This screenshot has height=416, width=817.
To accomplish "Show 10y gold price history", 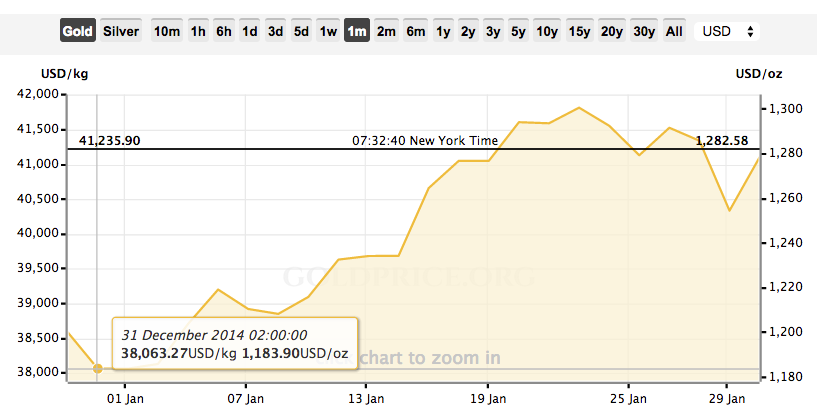I will pyautogui.click(x=547, y=31).
